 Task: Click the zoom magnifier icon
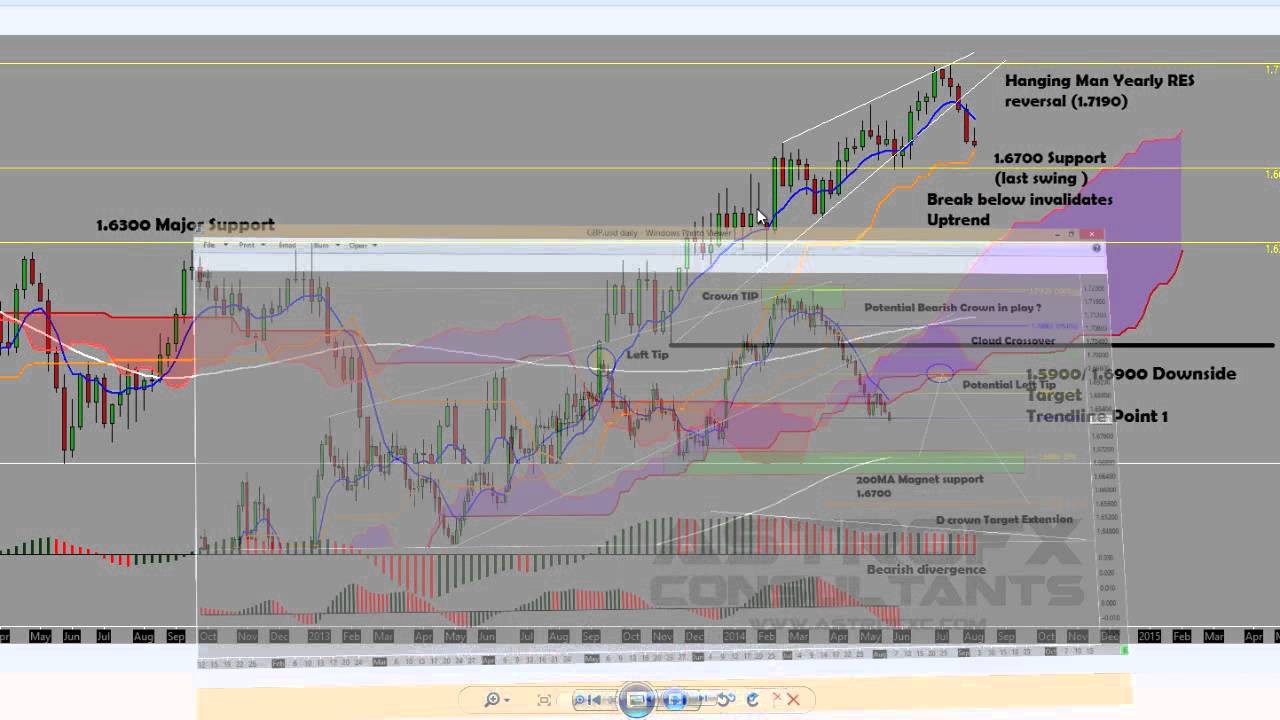click(x=491, y=700)
